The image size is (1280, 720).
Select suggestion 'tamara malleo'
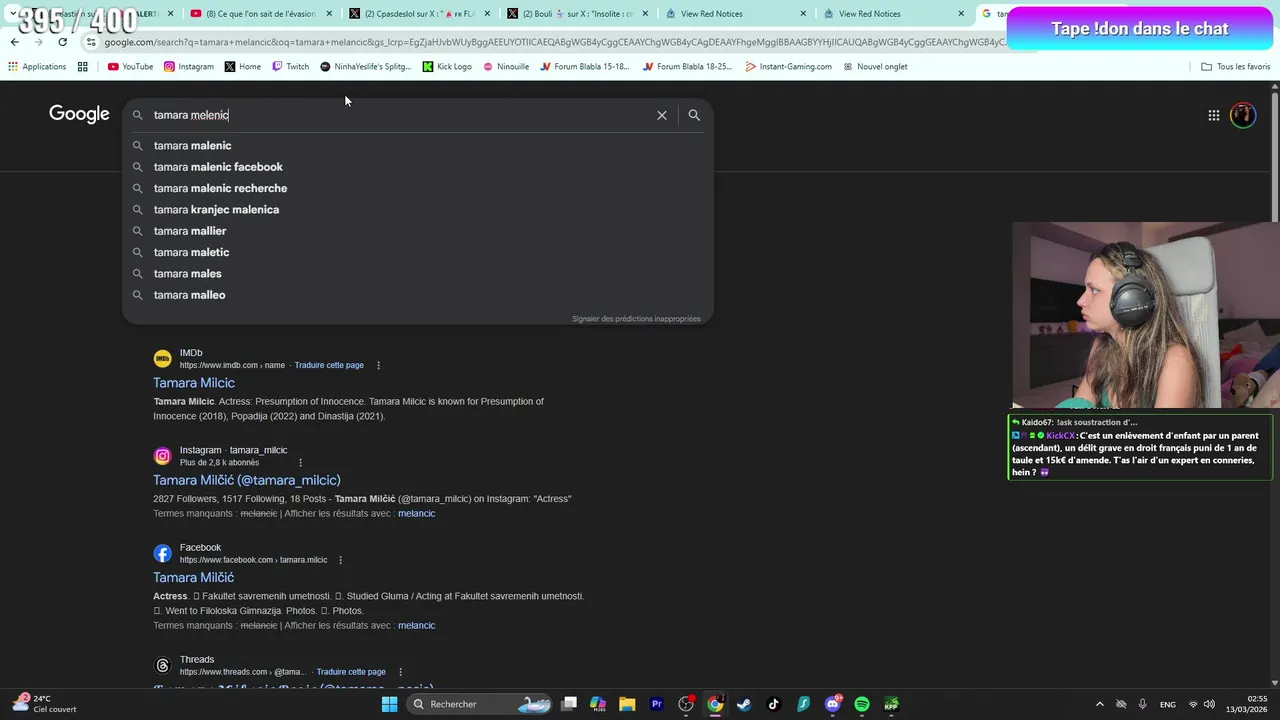pyautogui.click(x=417, y=295)
